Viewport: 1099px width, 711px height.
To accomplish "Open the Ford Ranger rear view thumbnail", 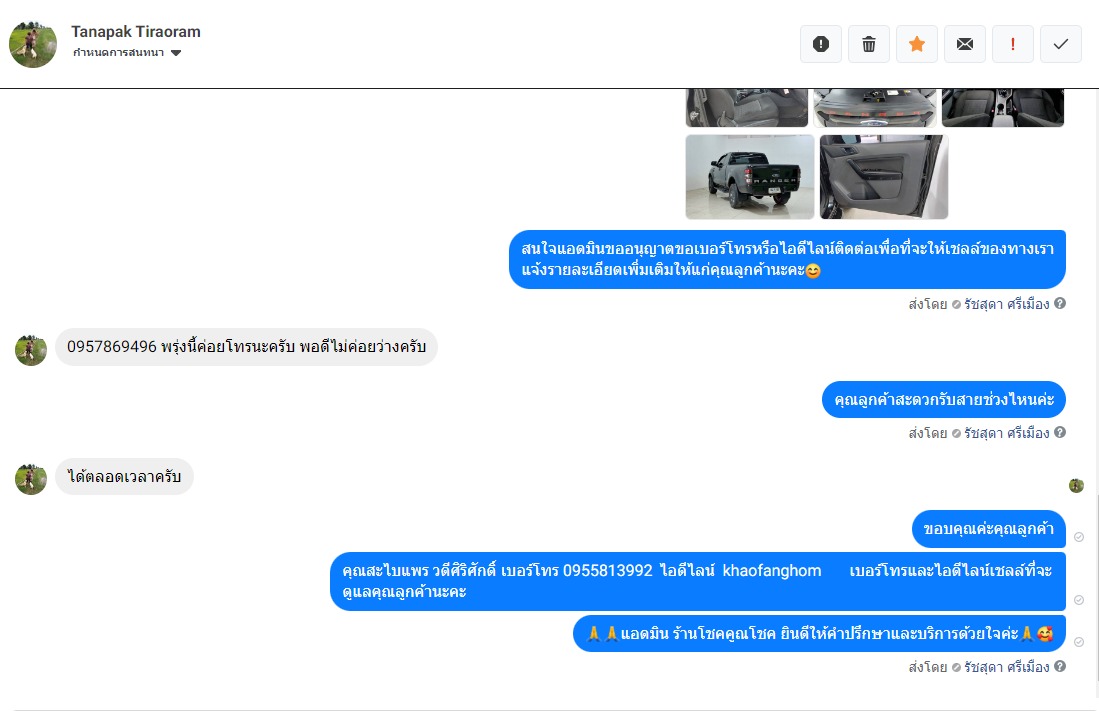I will pos(750,177).
